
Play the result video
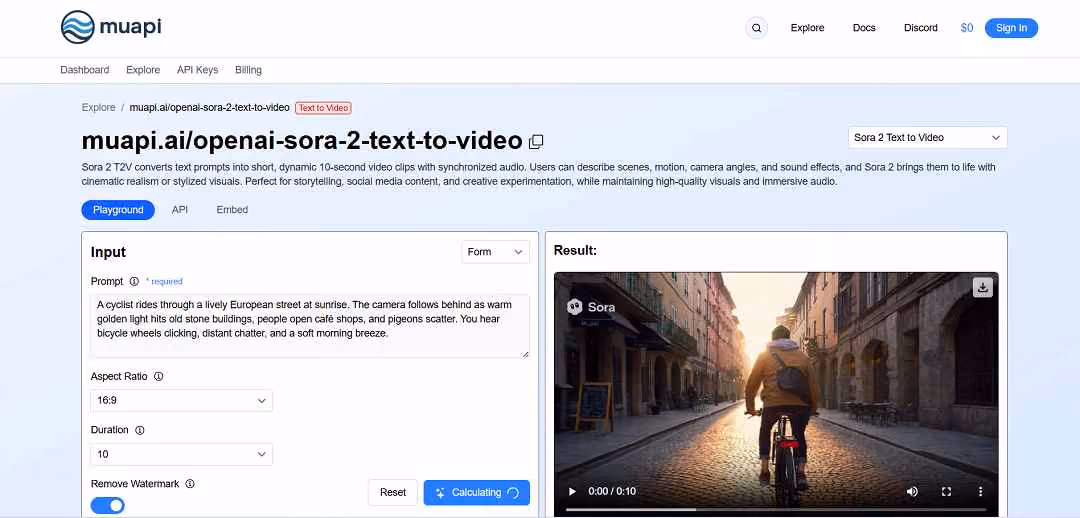(572, 492)
